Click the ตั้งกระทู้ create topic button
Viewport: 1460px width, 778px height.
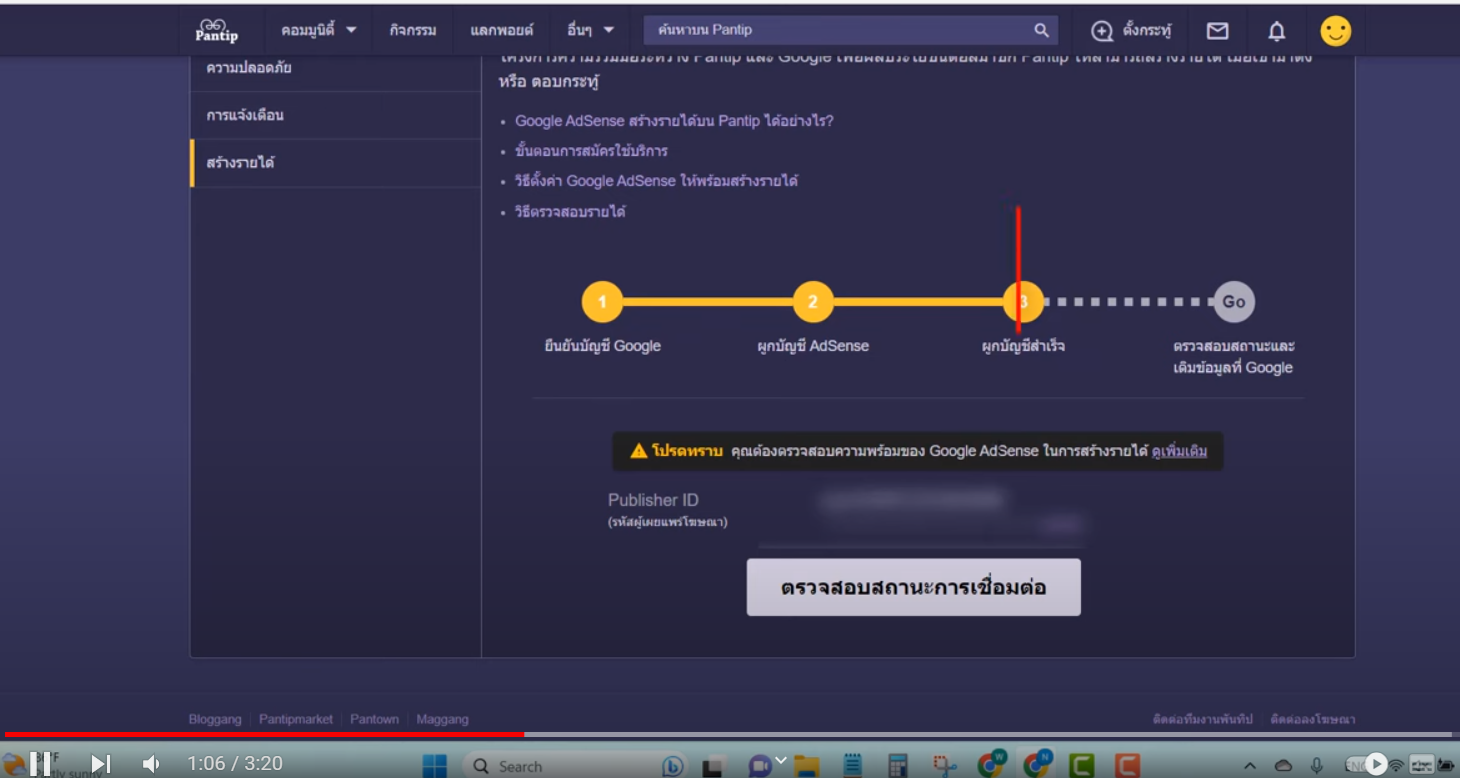pyautogui.click(x=1131, y=31)
